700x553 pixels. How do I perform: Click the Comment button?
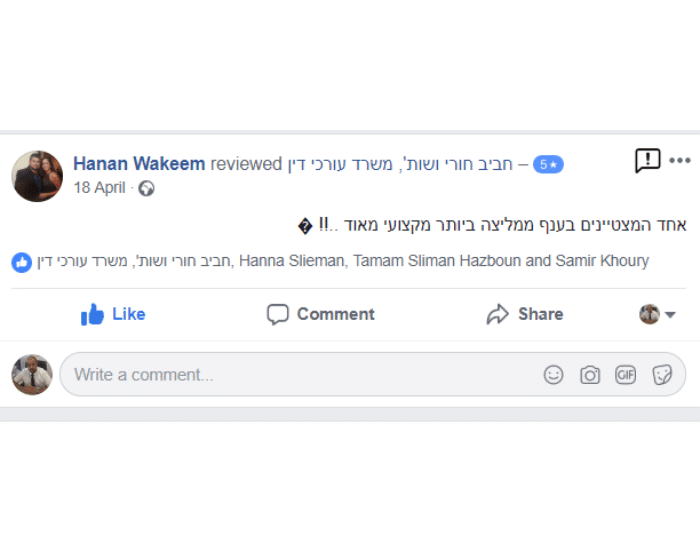(x=320, y=314)
